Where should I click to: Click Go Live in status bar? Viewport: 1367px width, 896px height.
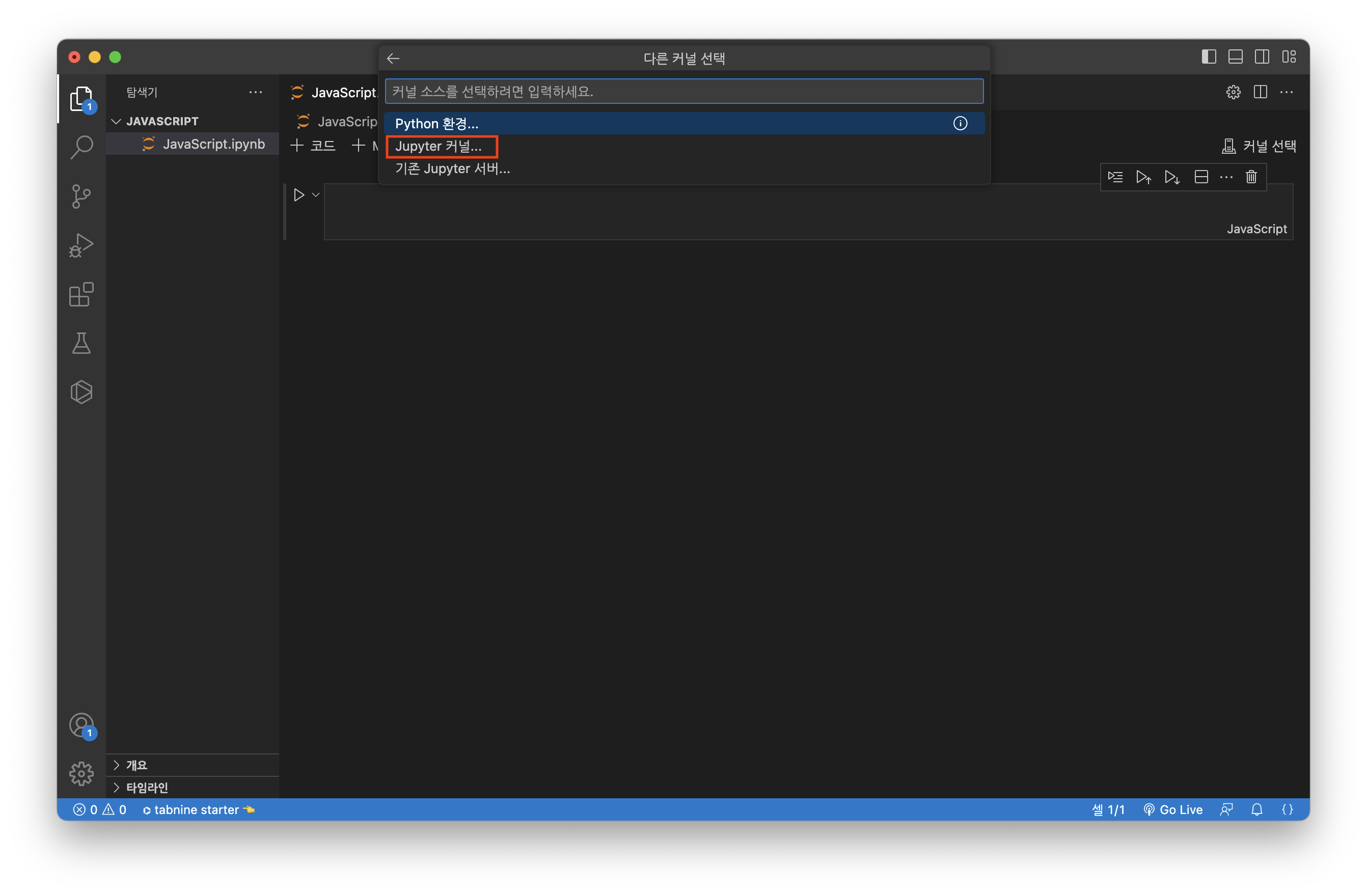coord(1173,810)
